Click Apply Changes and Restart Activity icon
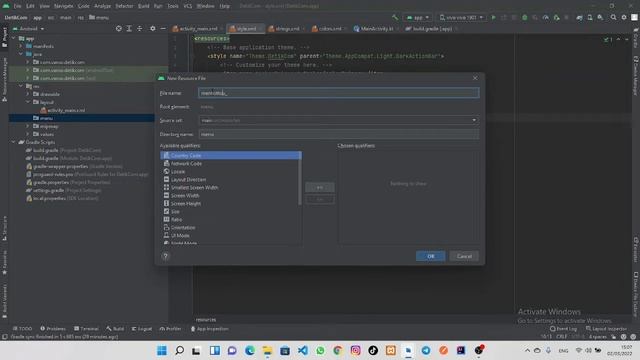 [504, 18]
